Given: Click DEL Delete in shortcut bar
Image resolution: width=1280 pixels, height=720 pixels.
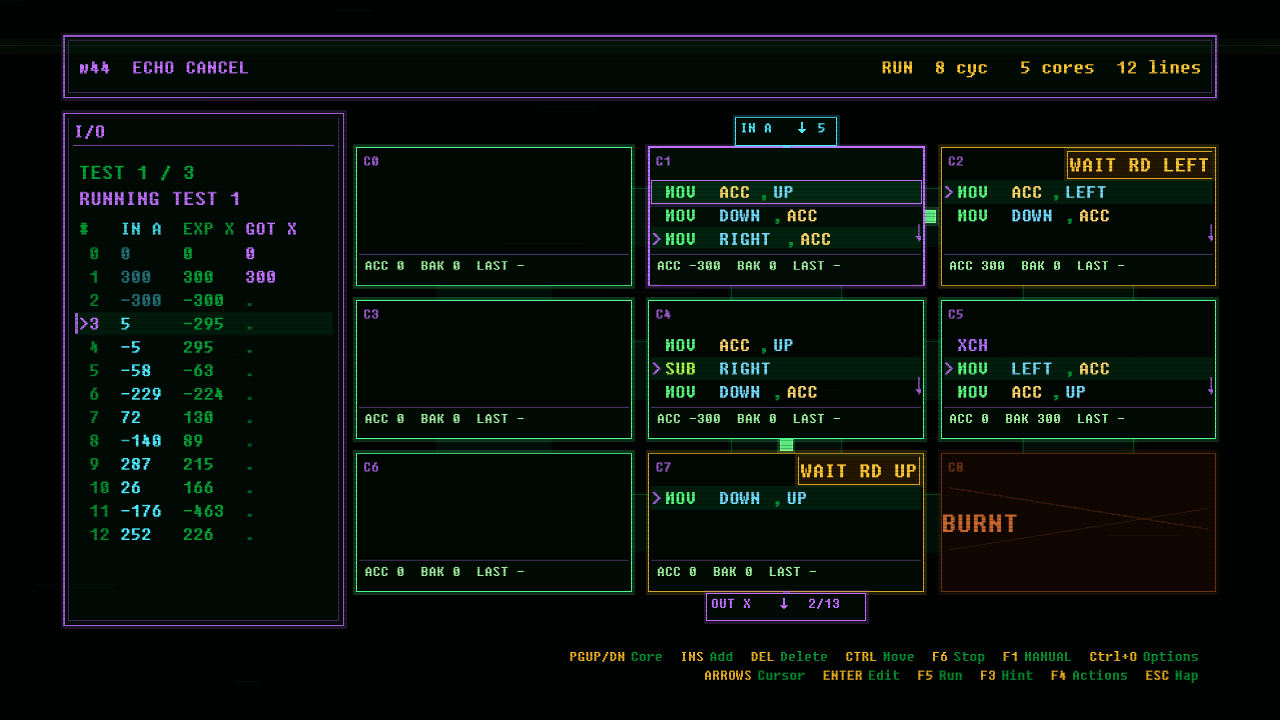Looking at the screenshot, I should [789, 657].
